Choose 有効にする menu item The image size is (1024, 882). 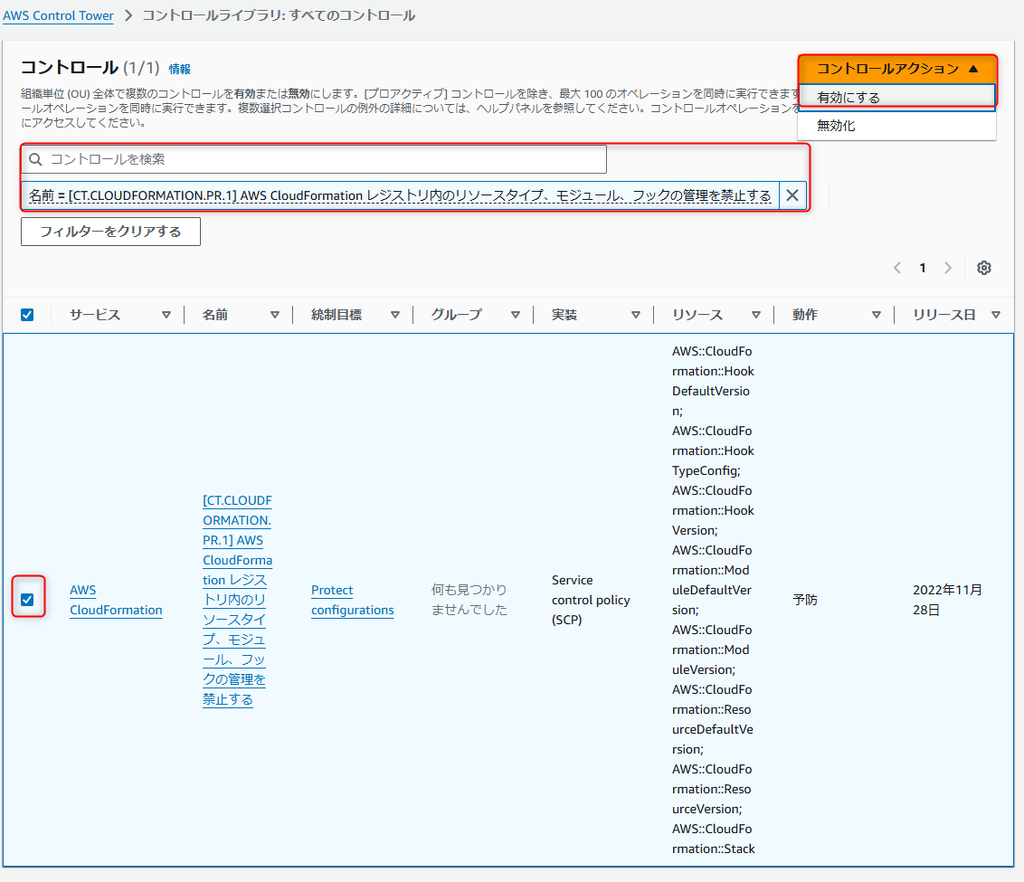(897, 97)
